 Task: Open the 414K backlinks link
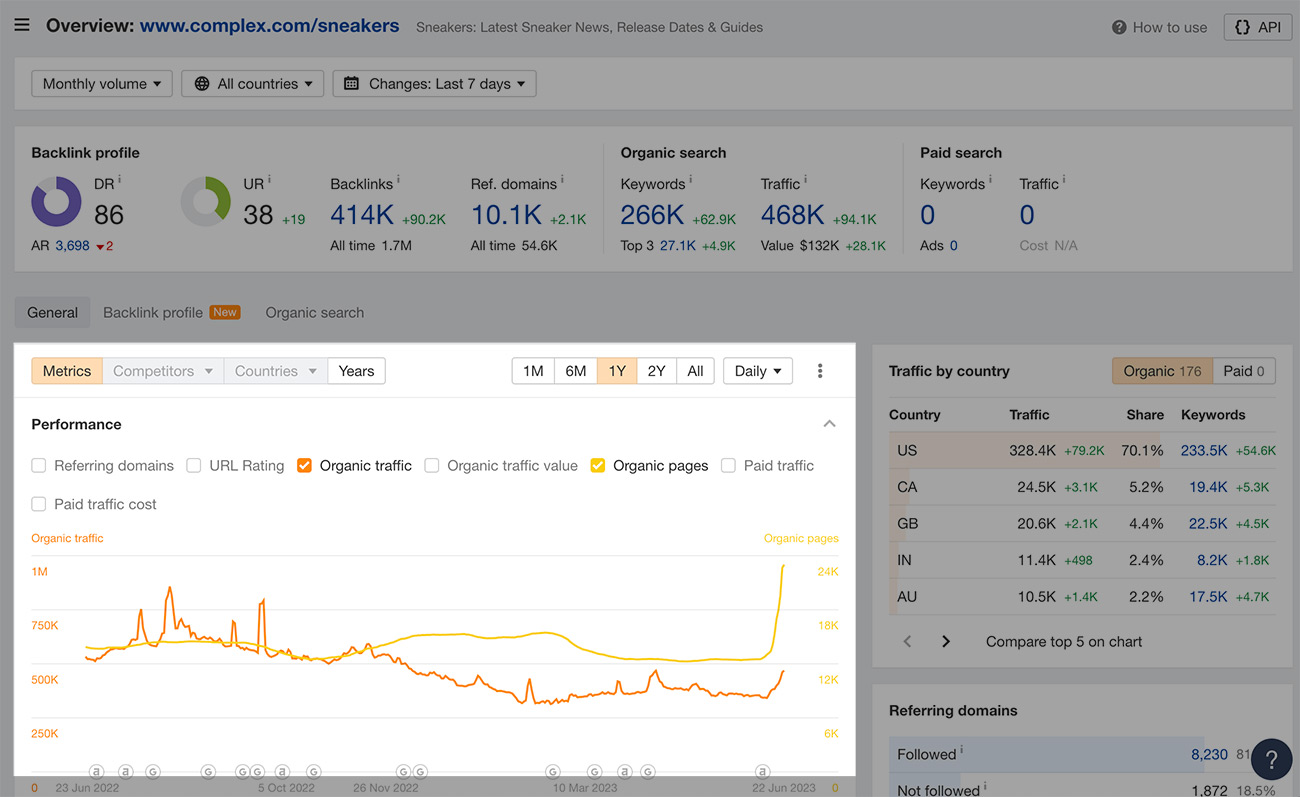pos(362,215)
